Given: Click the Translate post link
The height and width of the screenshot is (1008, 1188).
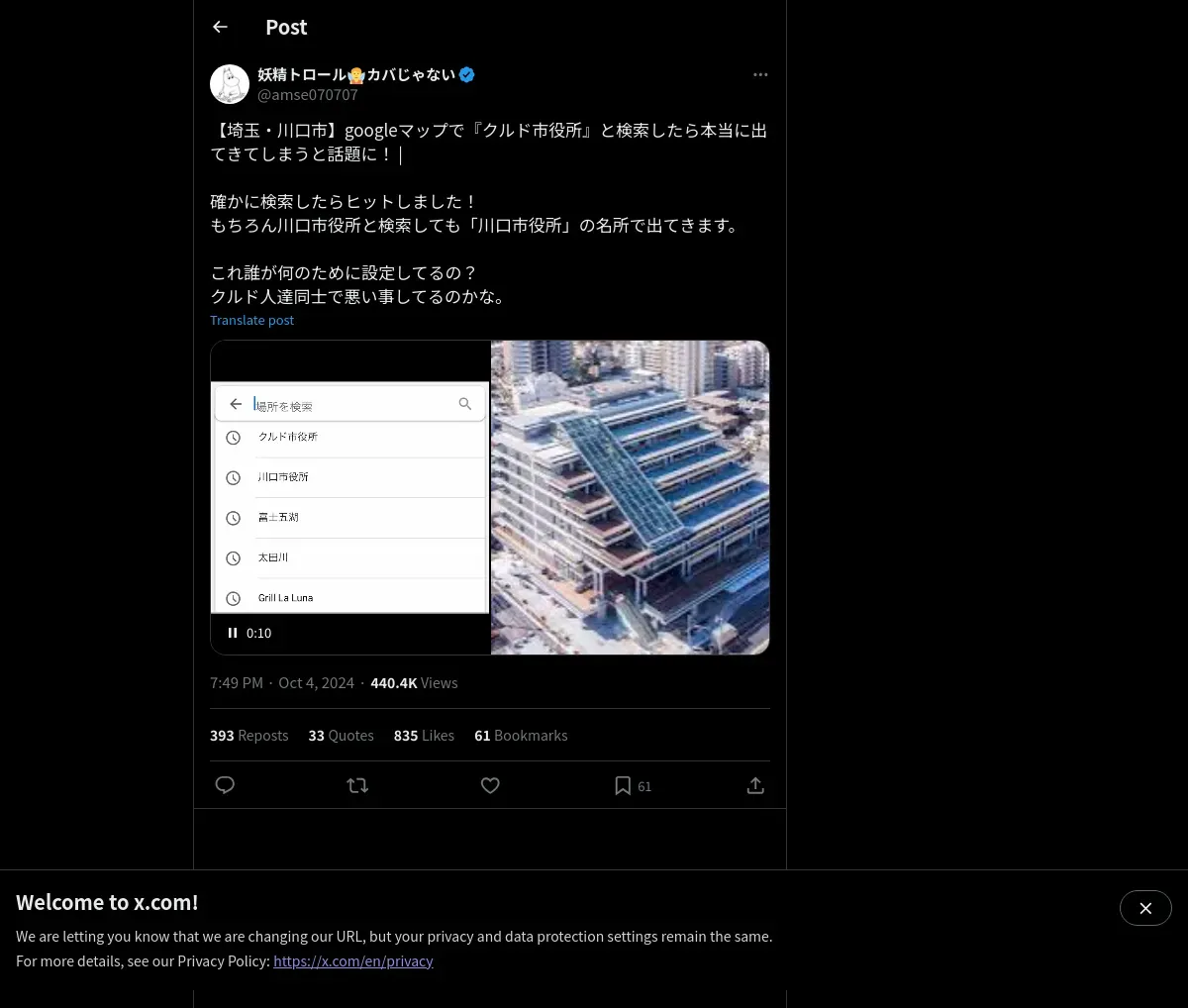Looking at the screenshot, I should 251,320.
